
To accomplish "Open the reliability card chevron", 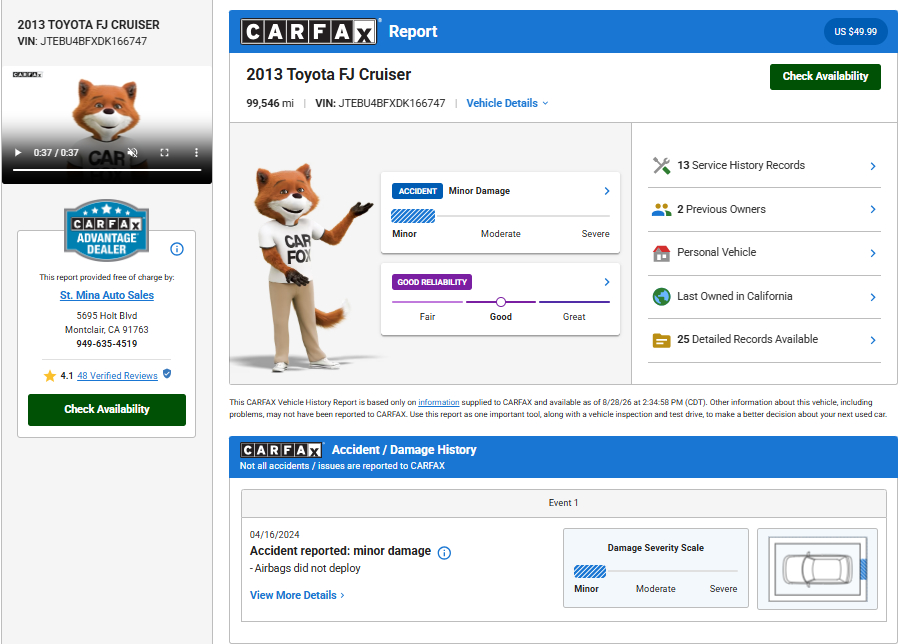I will click(607, 282).
